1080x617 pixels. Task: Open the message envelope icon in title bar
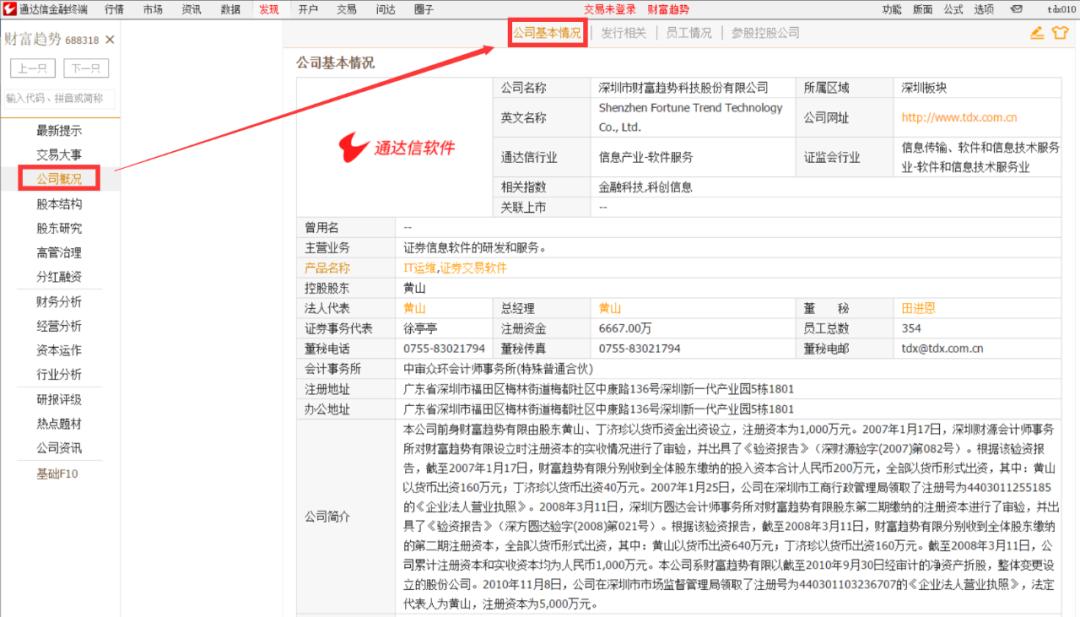pyautogui.click(x=1018, y=9)
